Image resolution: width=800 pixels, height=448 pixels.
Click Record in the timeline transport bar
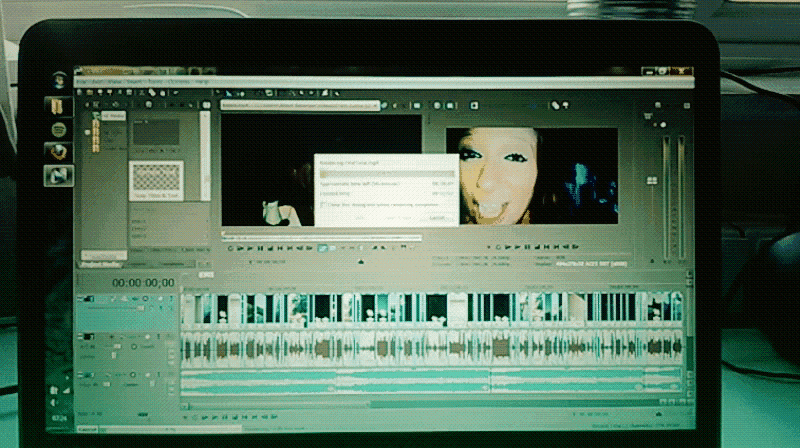click(x=185, y=417)
